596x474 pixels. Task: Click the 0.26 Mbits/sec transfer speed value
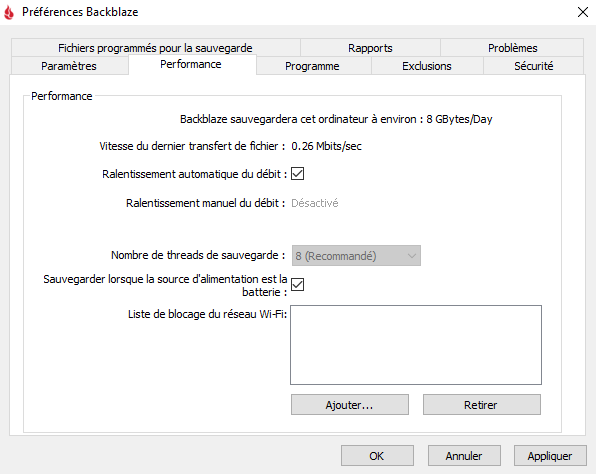pyautogui.click(x=327, y=146)
